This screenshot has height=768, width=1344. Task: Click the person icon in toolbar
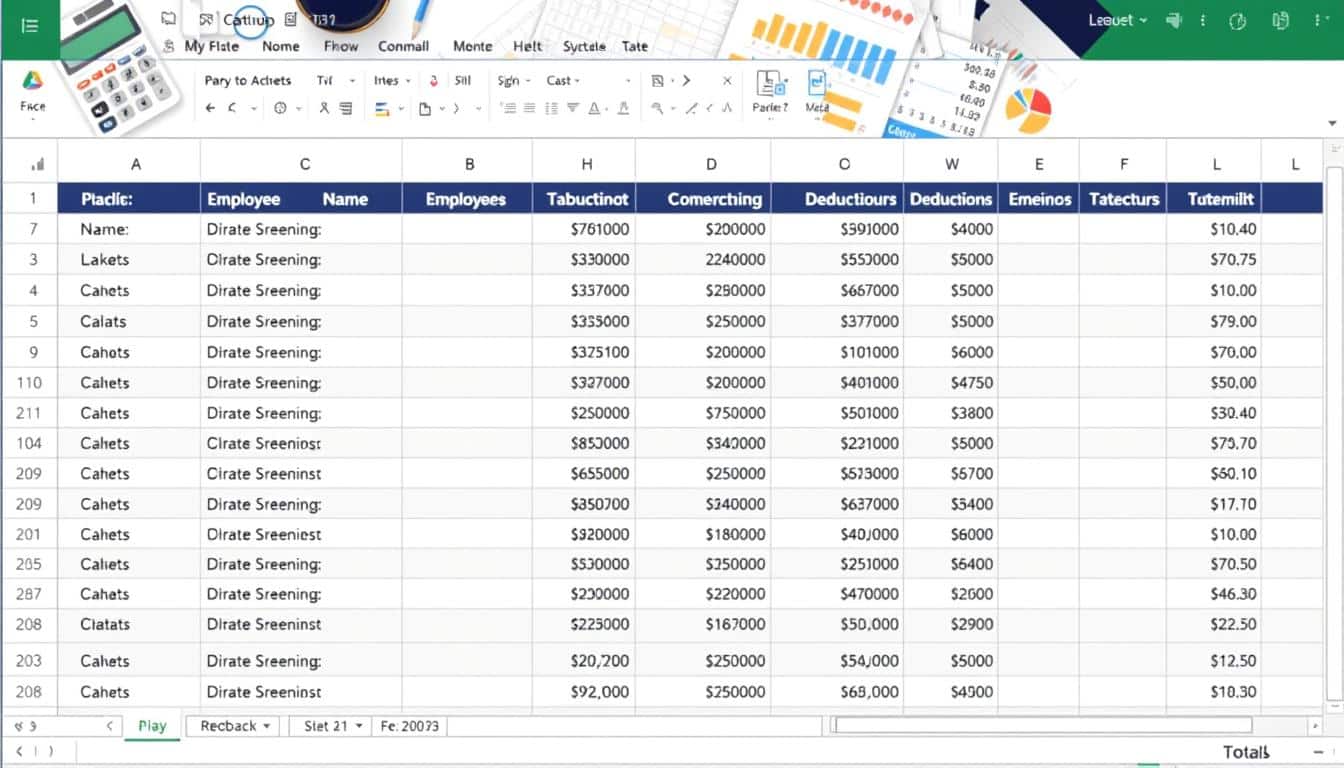(324, 108)
